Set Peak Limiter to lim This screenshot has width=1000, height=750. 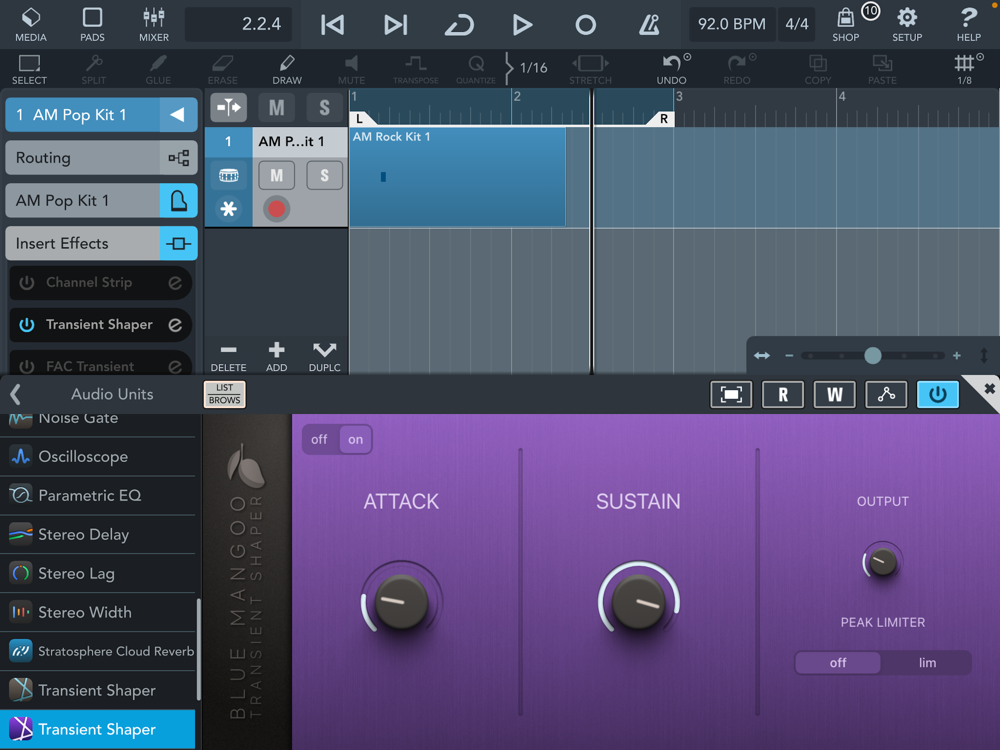927,663
